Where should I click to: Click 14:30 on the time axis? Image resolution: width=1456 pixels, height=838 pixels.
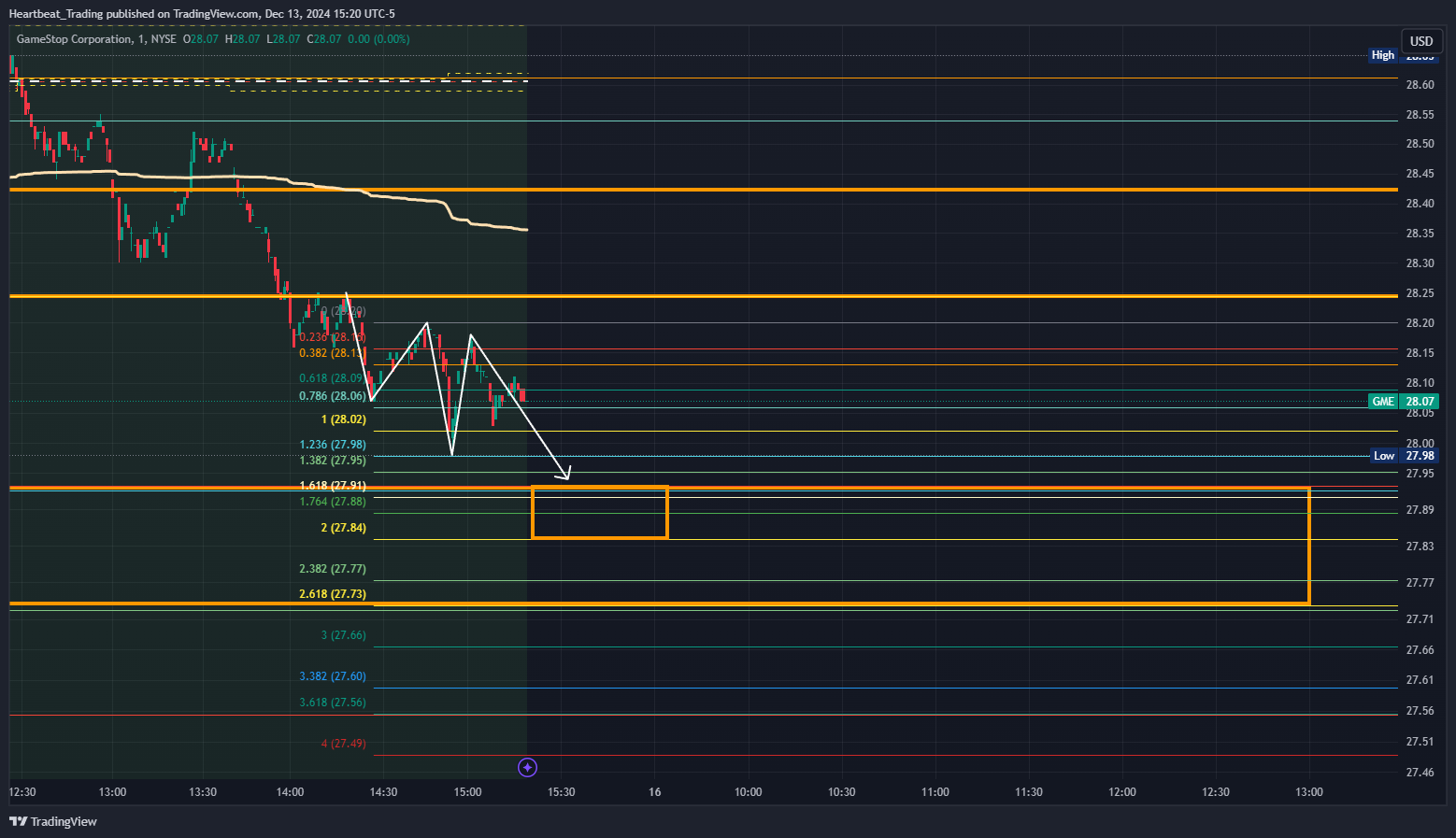click(x=384, y=792)
